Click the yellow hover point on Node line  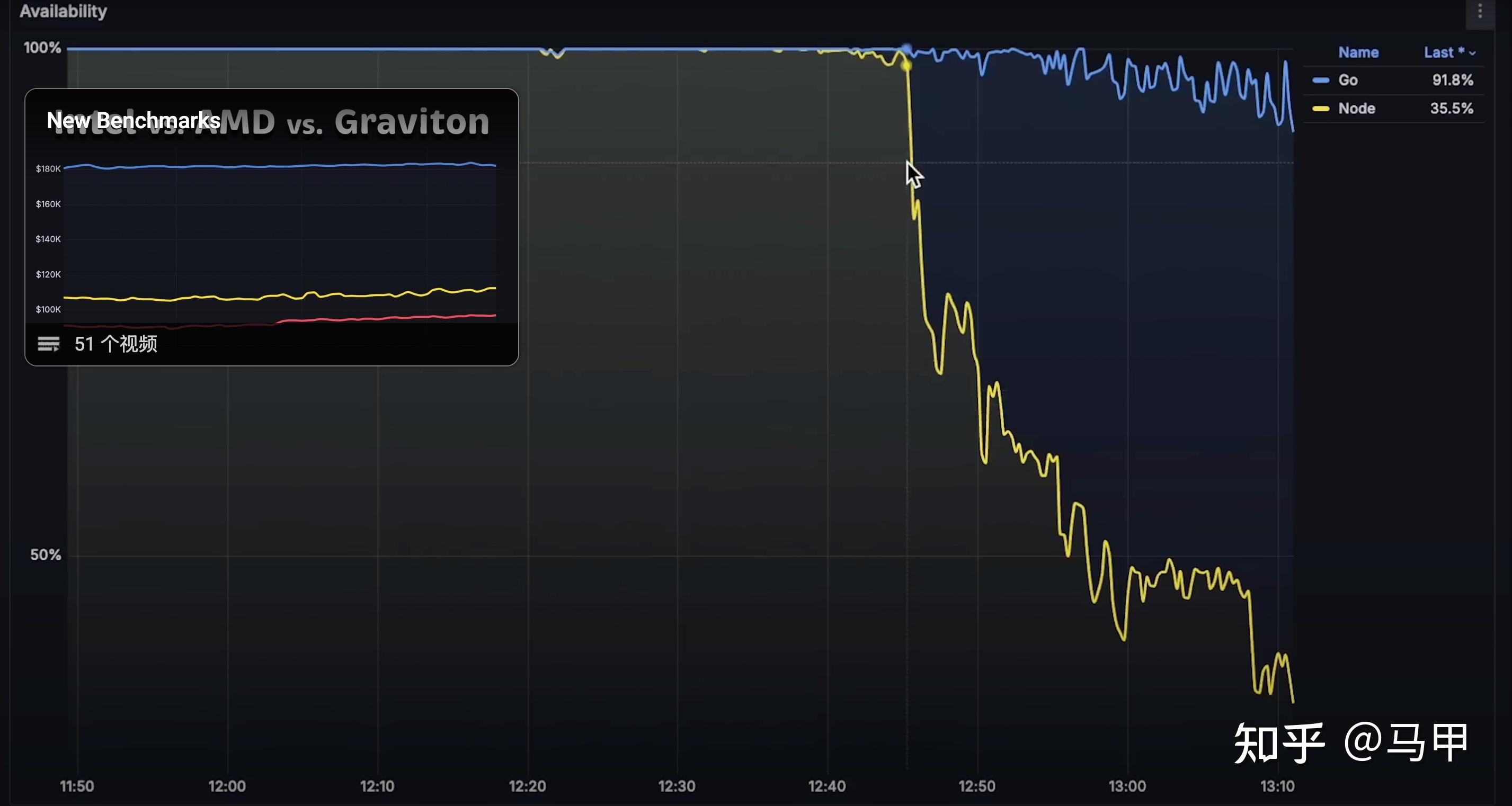[x=907, y=66]
